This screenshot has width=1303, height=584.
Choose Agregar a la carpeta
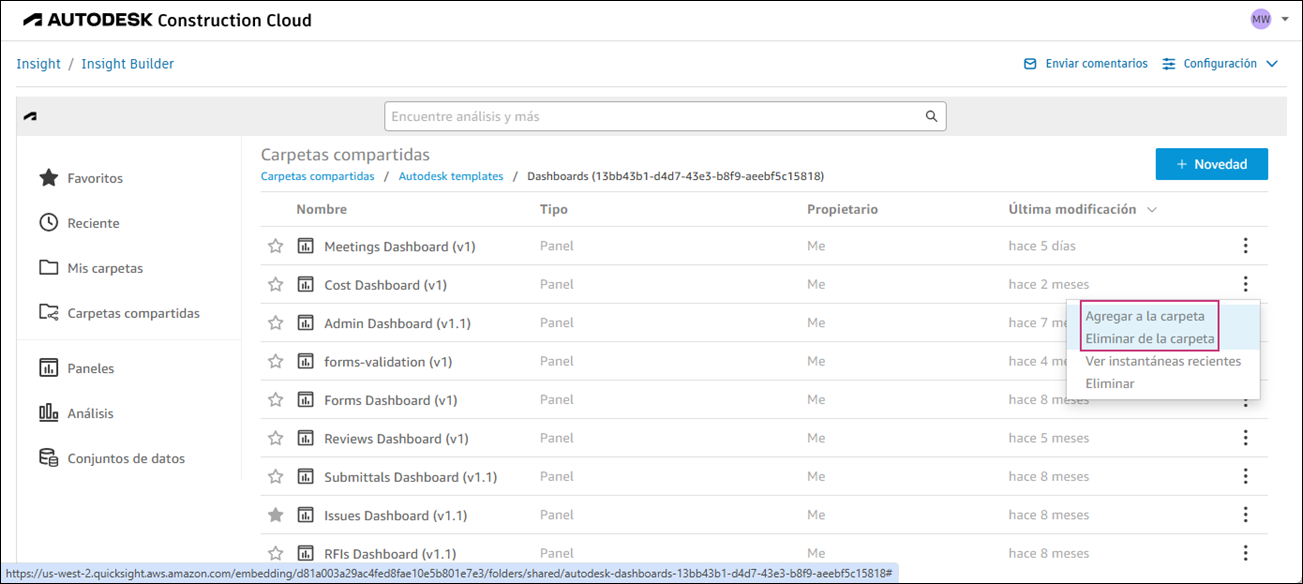(x=1145, y=316)
